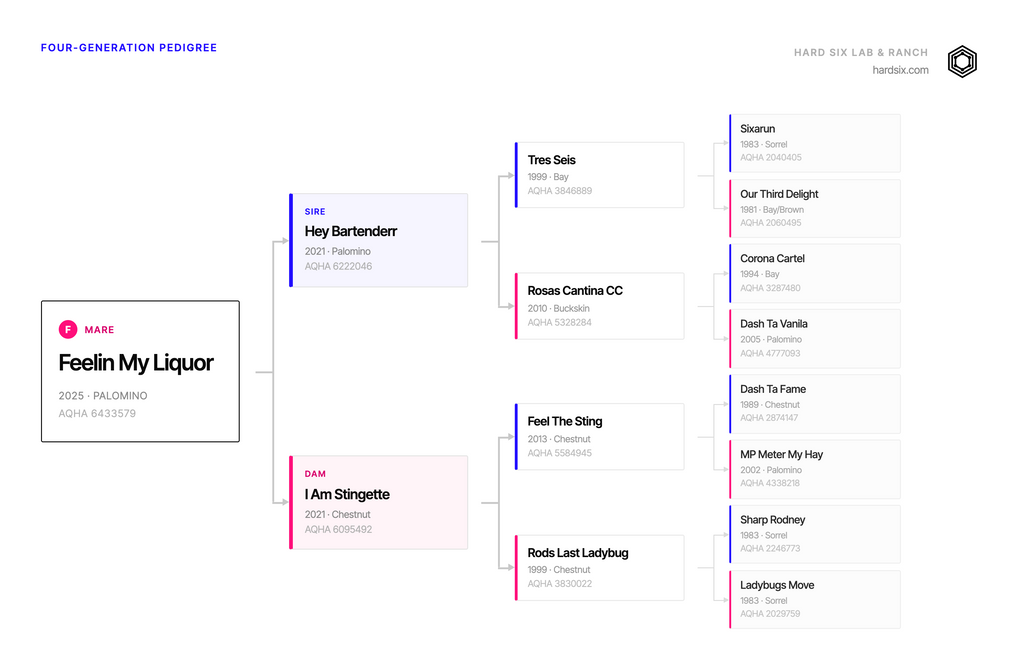Select the Our Third Delight card

[x=815, y=208]
